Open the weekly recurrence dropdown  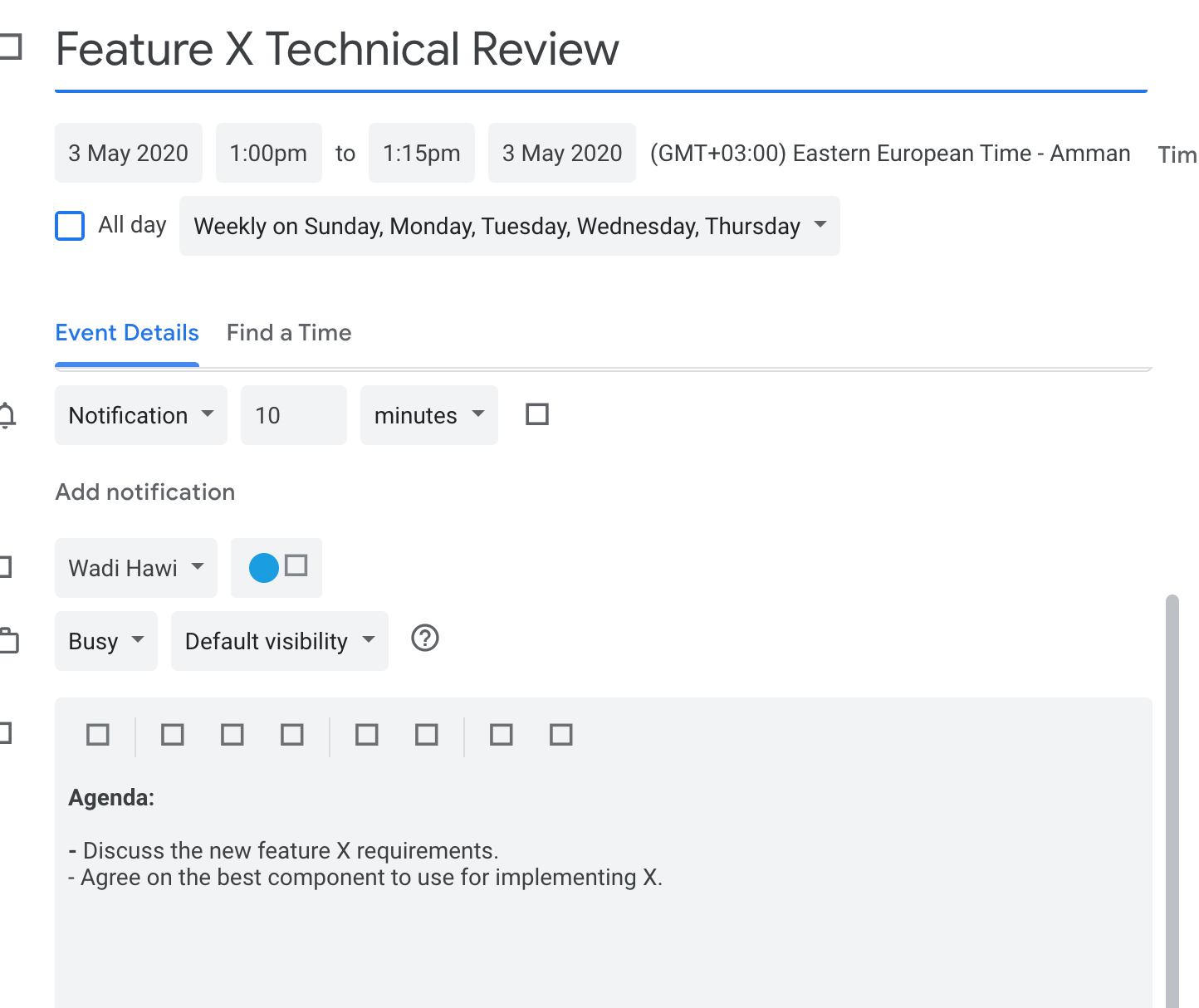click(x=509, y=226)
